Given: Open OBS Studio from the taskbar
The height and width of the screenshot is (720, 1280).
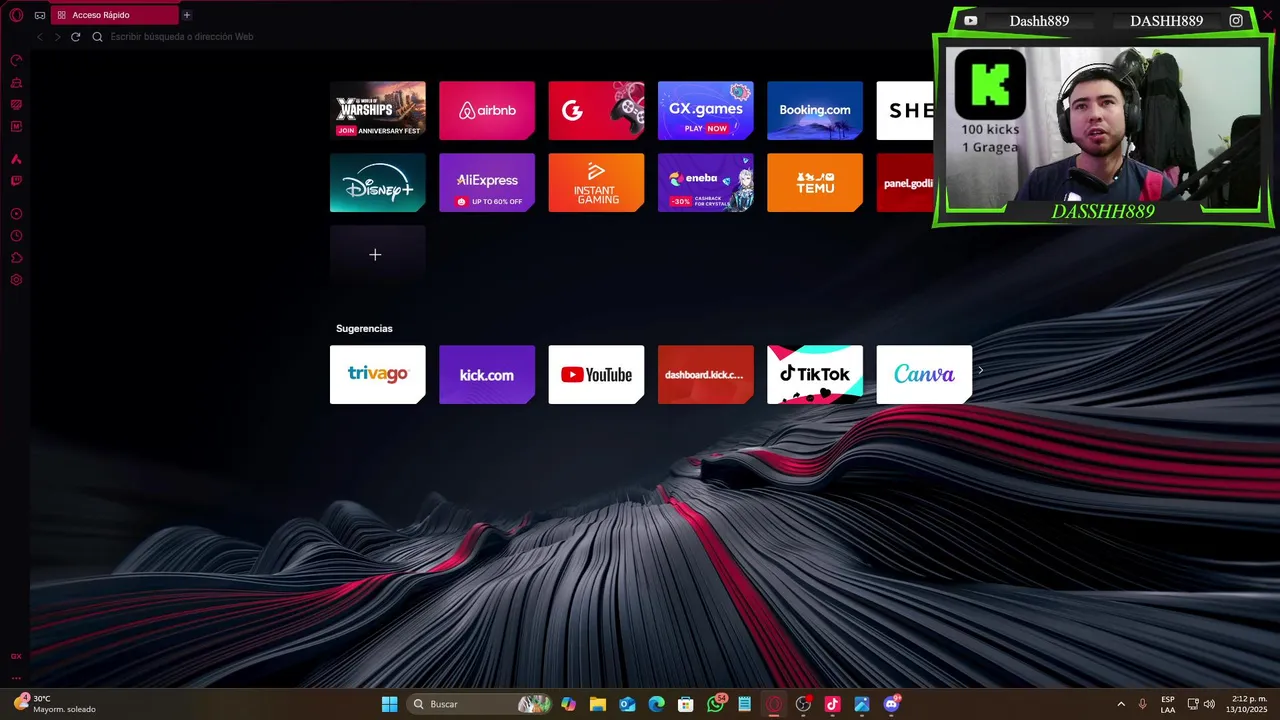Looking at the screenshot, I should [x=803, y=704].
